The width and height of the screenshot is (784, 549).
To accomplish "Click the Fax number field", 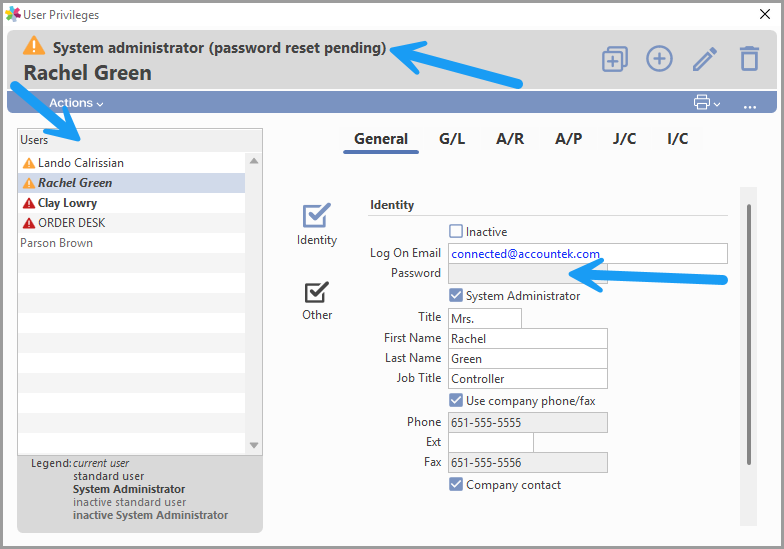I will pos(528,462).
